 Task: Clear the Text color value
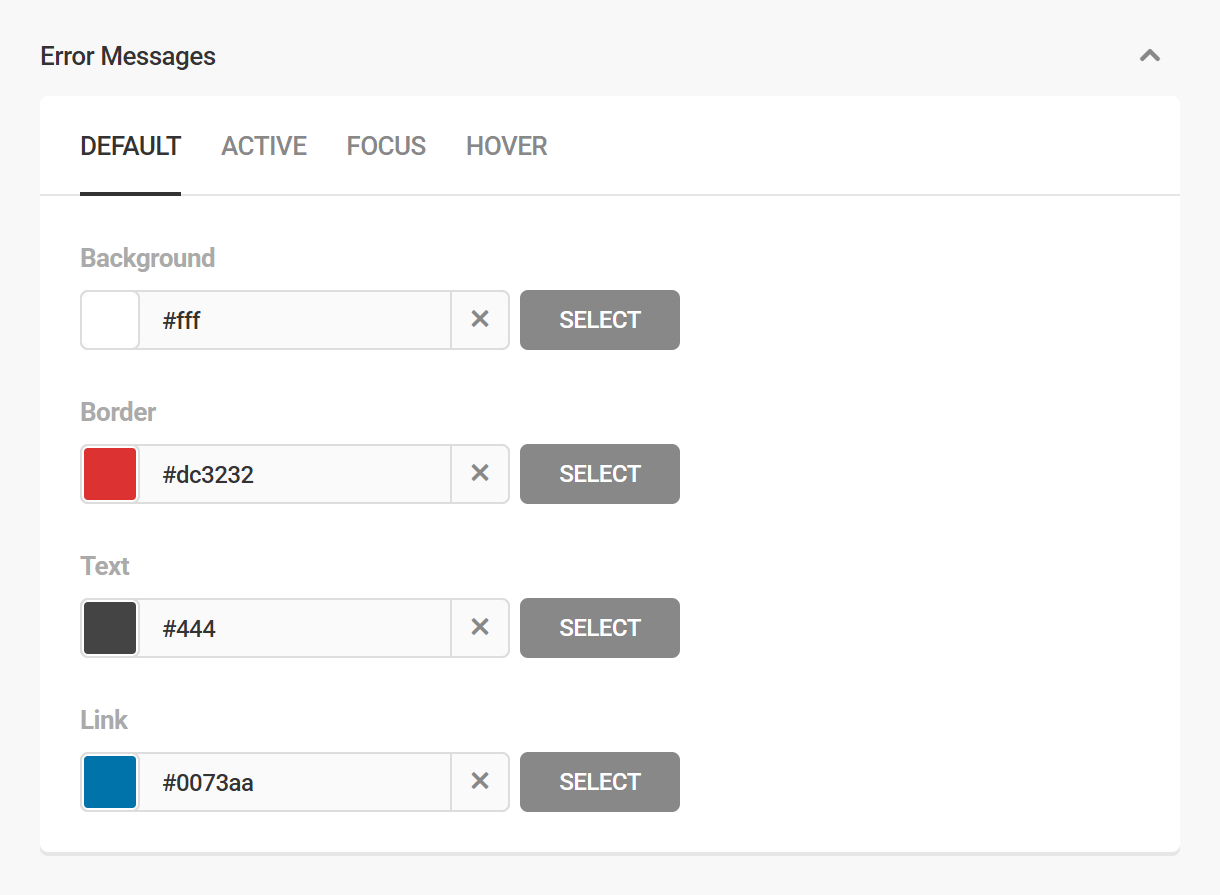(480, 628)
